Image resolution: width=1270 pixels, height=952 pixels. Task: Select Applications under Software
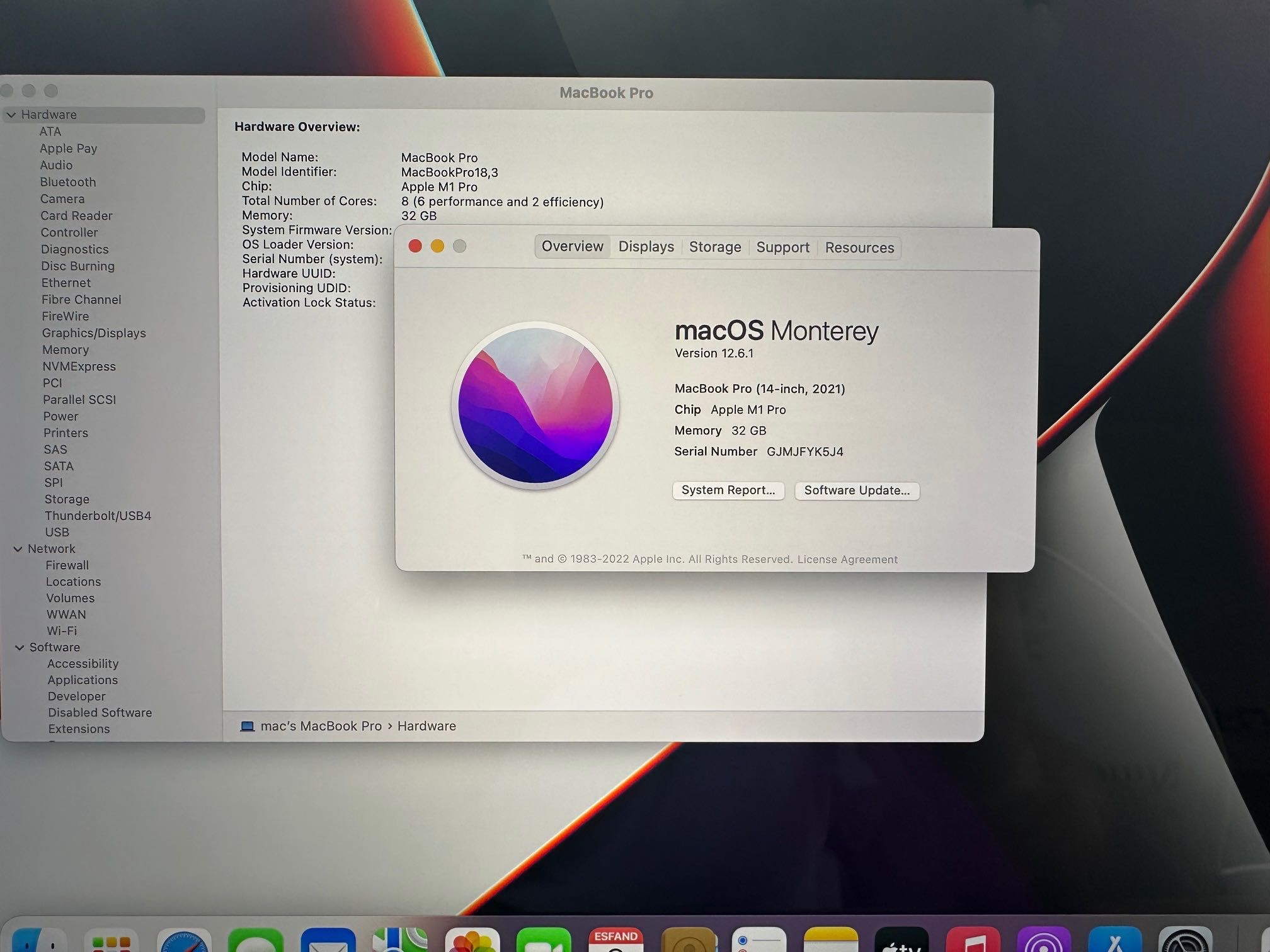(x=83, y=680)
